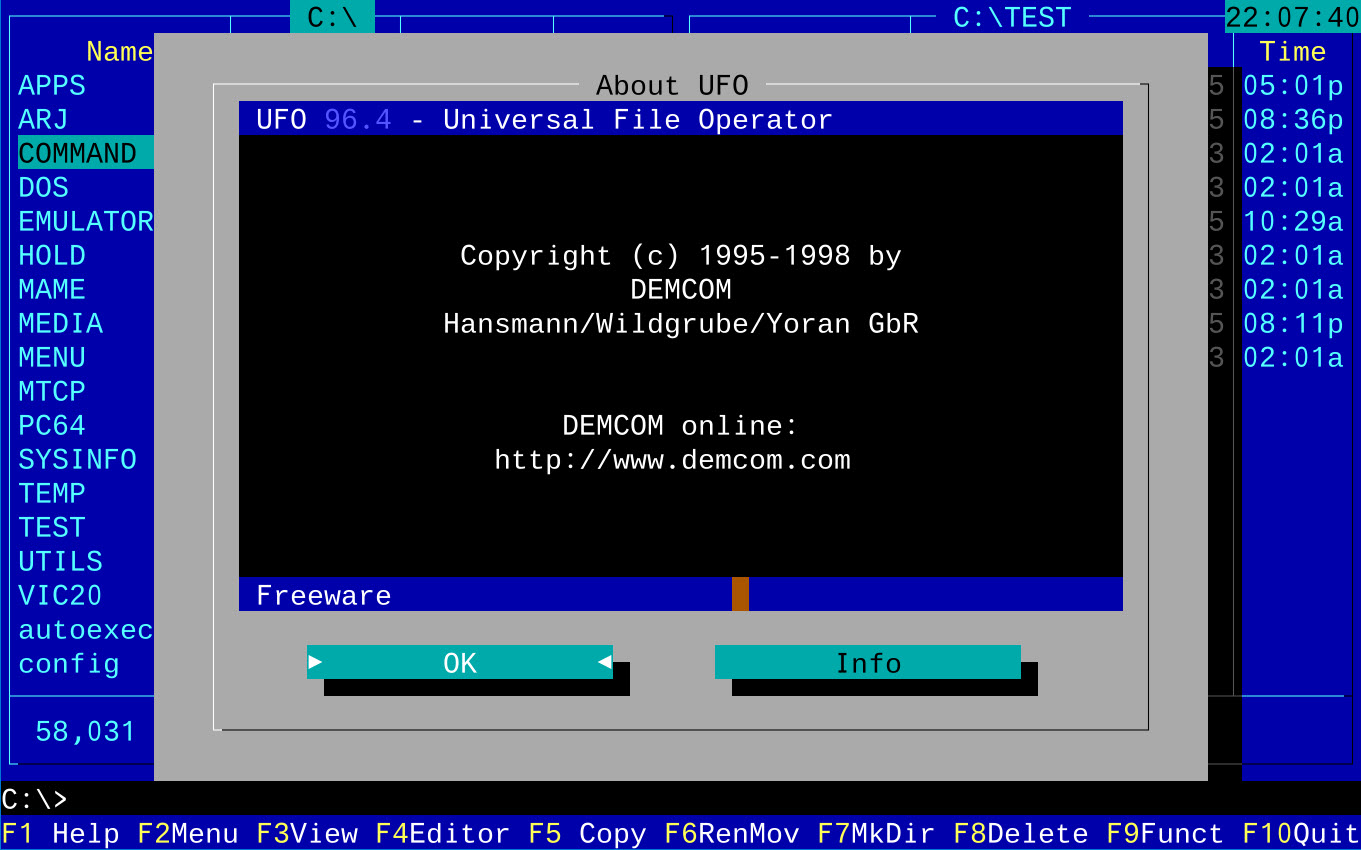The height and width of the screenshot is (850, 1361).
Task: Select the PC64 directory entry
Action: coord(52,425)
